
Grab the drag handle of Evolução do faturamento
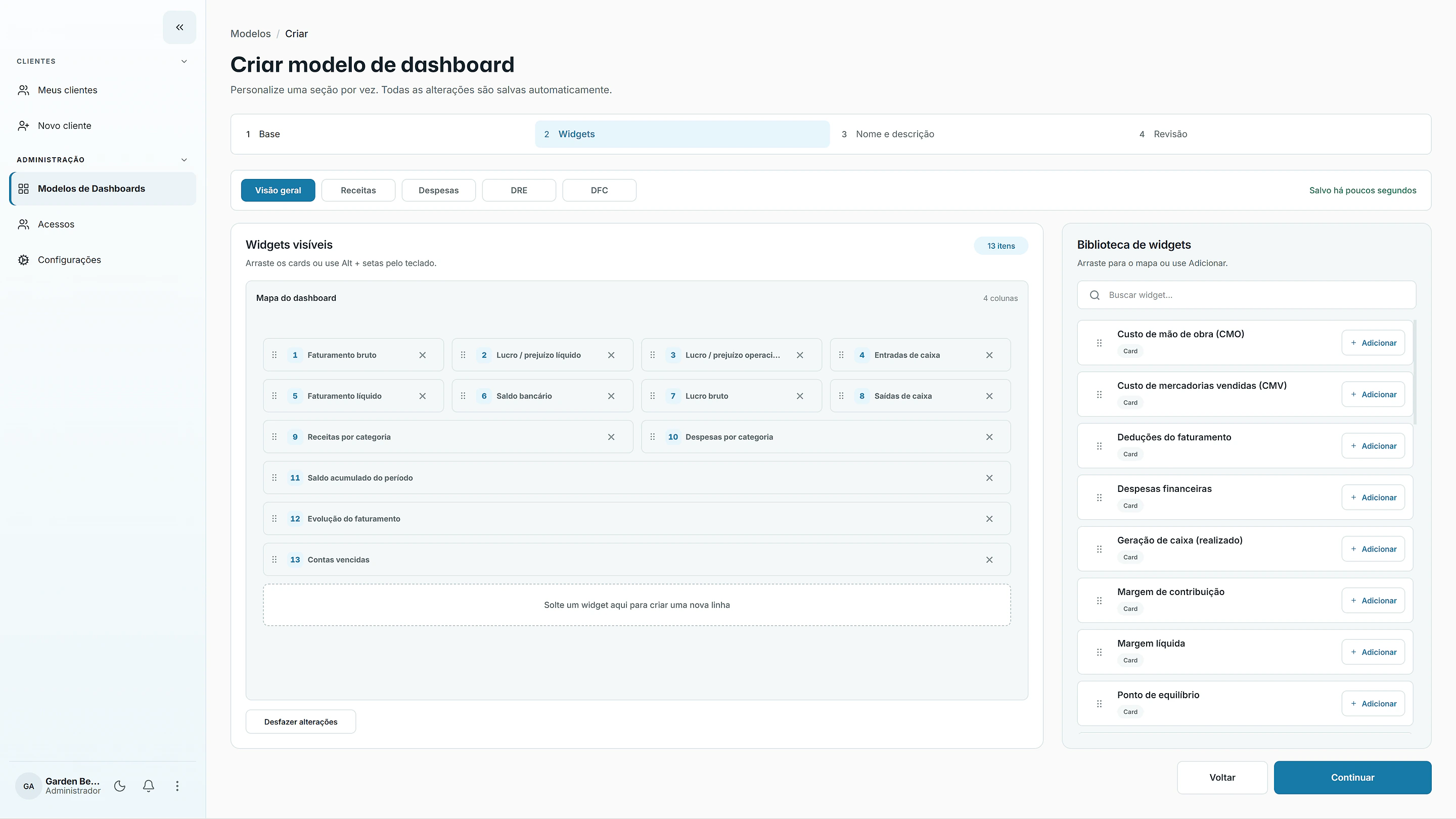click(x=274, y=519)
